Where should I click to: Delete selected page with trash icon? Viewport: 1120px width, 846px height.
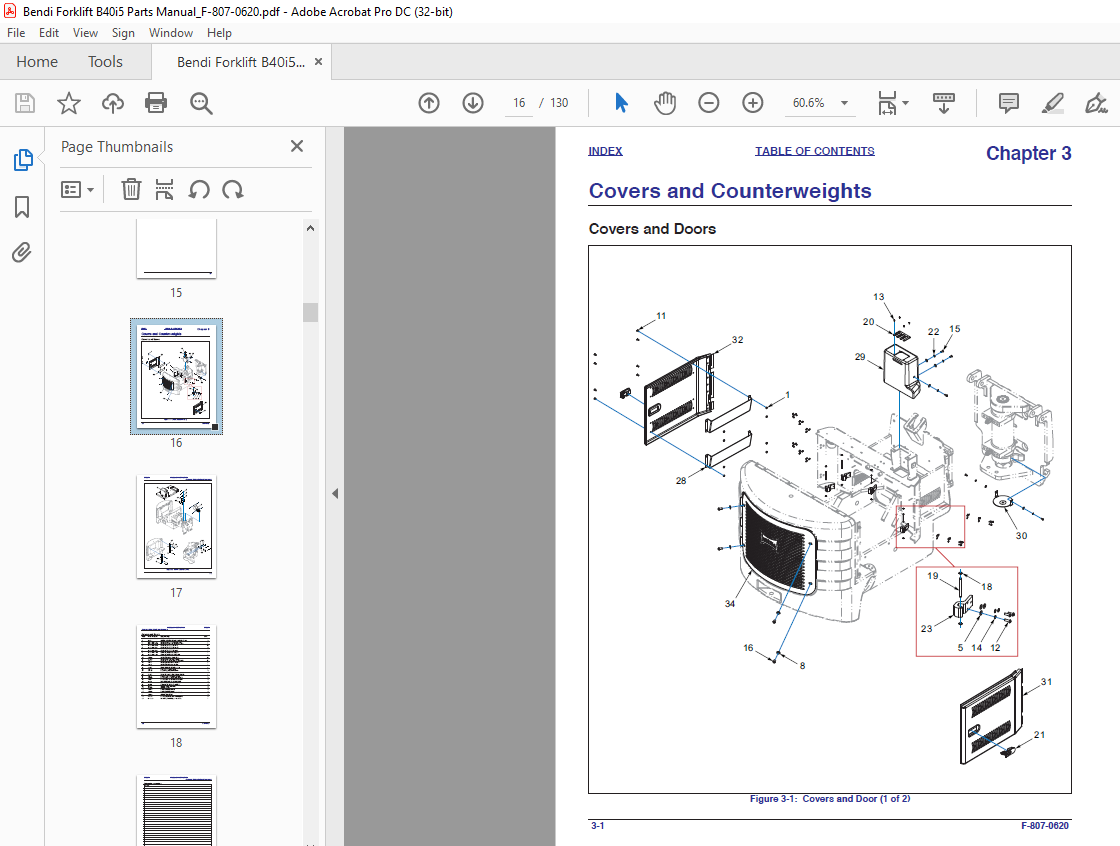(x=131, y=189)
